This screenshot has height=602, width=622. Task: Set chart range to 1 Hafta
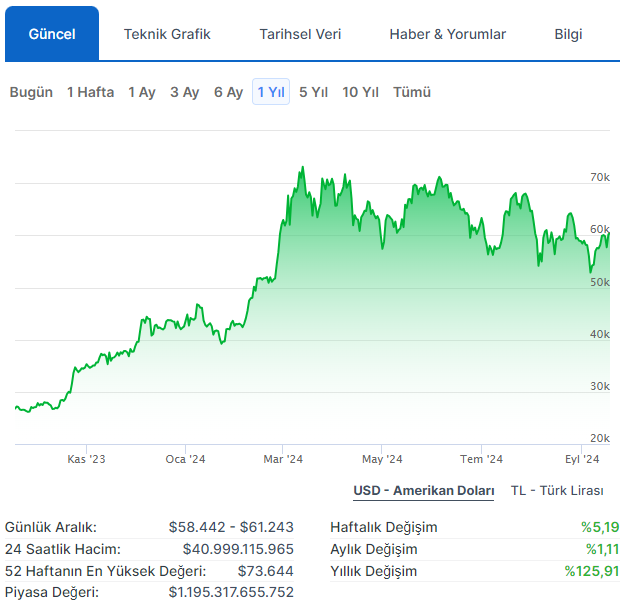[x=90, y=92]
